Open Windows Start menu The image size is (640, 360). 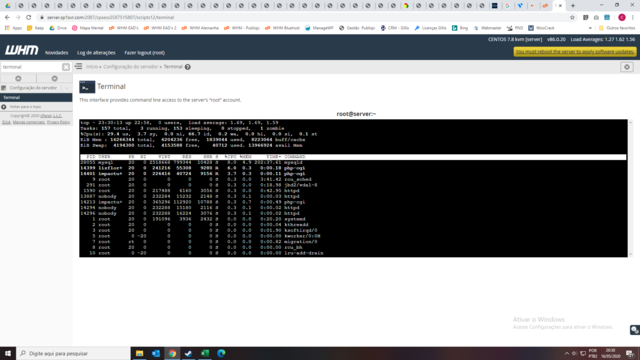[8, 353]
